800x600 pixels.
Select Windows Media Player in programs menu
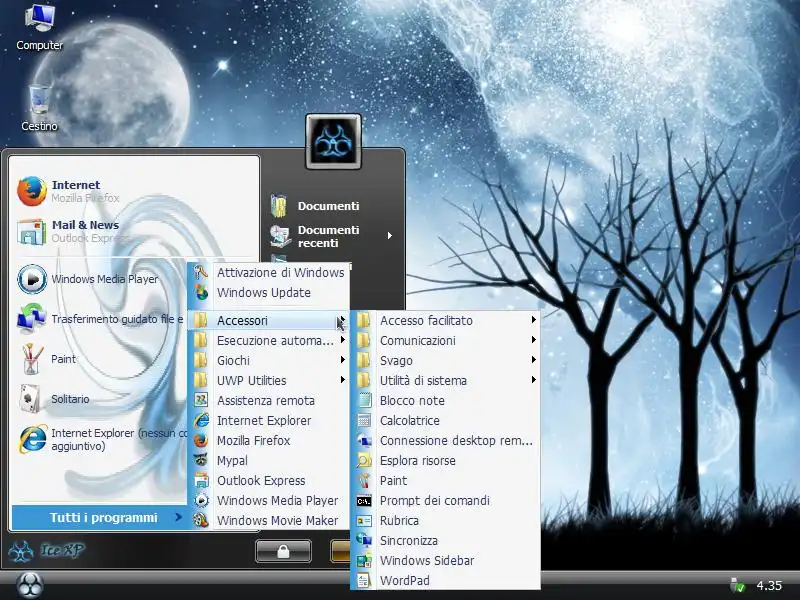click(x=268, y=501)
